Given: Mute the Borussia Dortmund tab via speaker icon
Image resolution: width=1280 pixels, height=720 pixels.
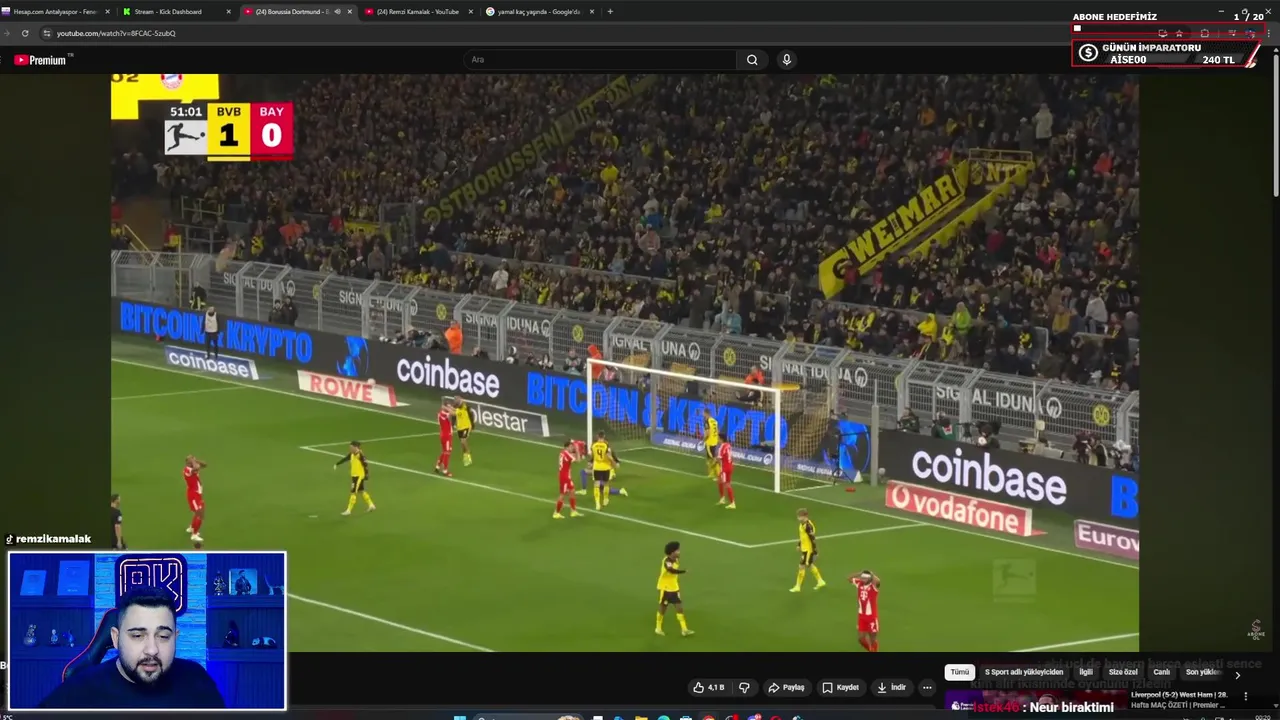Looking at the screenshot, I should [337, 12].
